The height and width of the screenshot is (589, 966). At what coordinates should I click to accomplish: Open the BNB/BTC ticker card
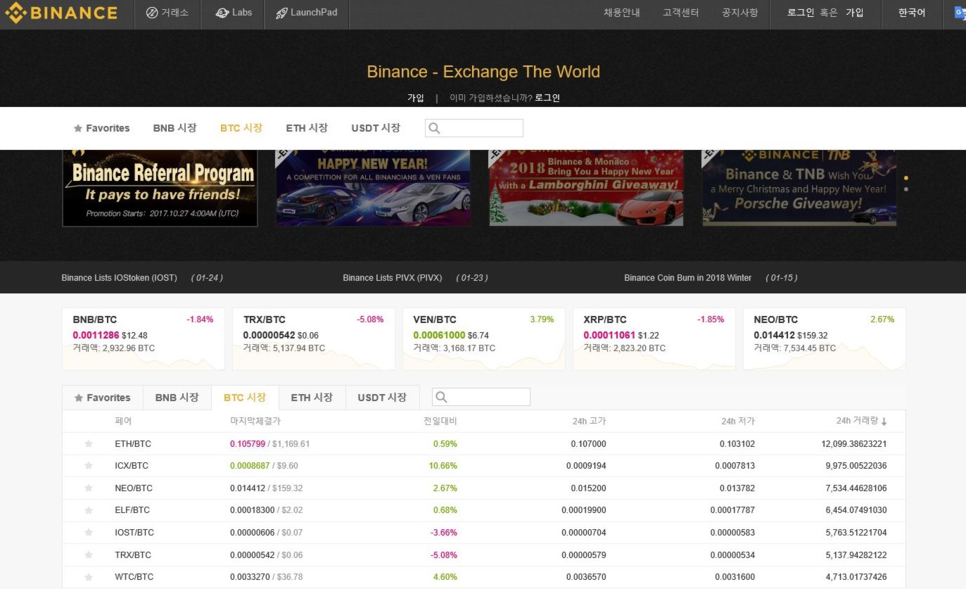pos(144,339)
